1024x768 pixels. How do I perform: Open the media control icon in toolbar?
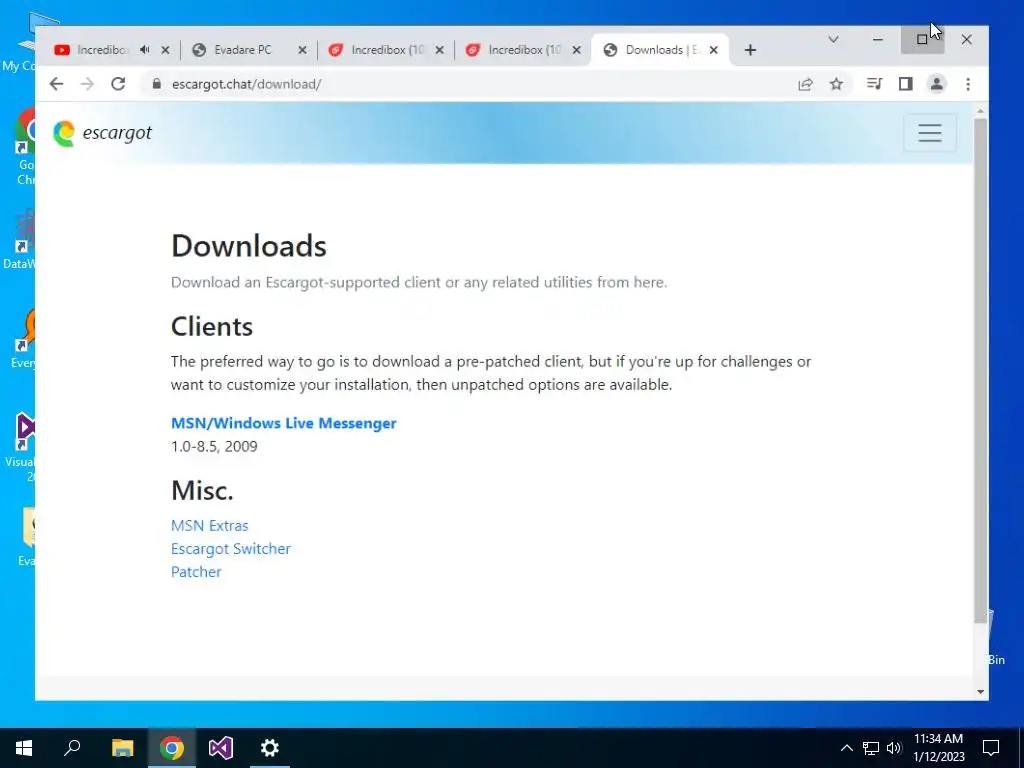point(874,84)
